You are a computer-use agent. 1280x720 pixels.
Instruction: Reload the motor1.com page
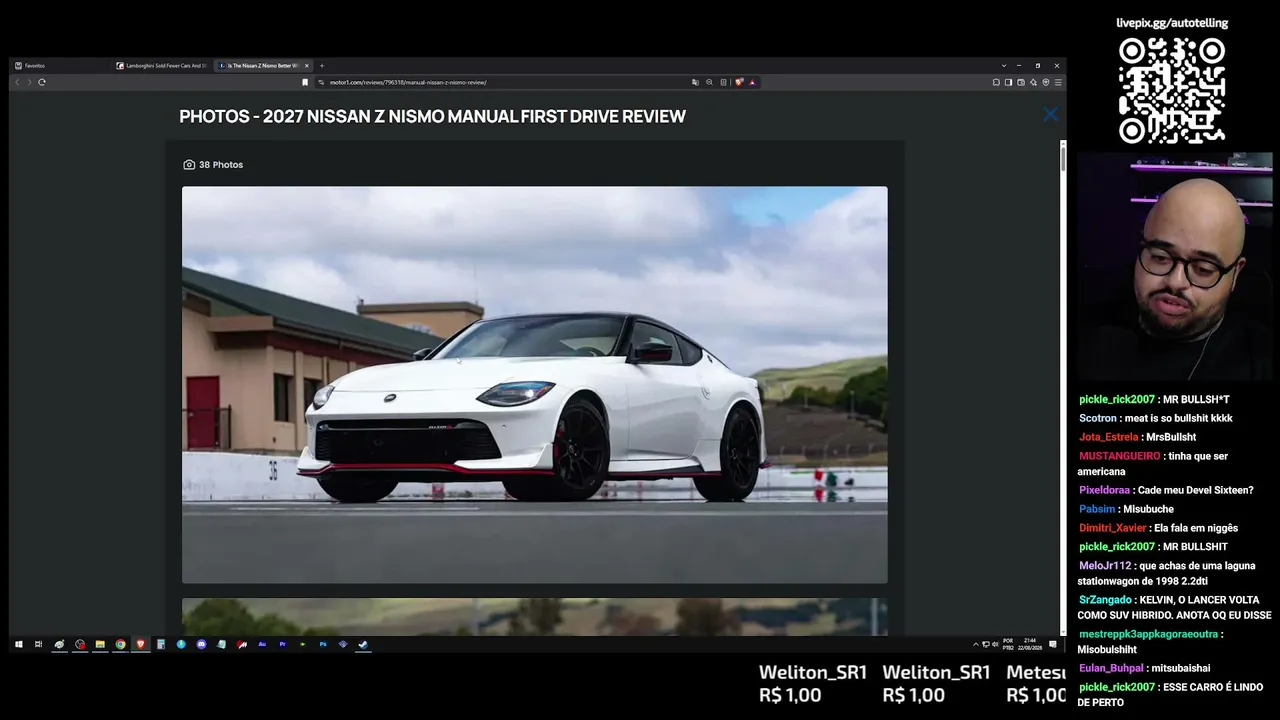[42, 82]
